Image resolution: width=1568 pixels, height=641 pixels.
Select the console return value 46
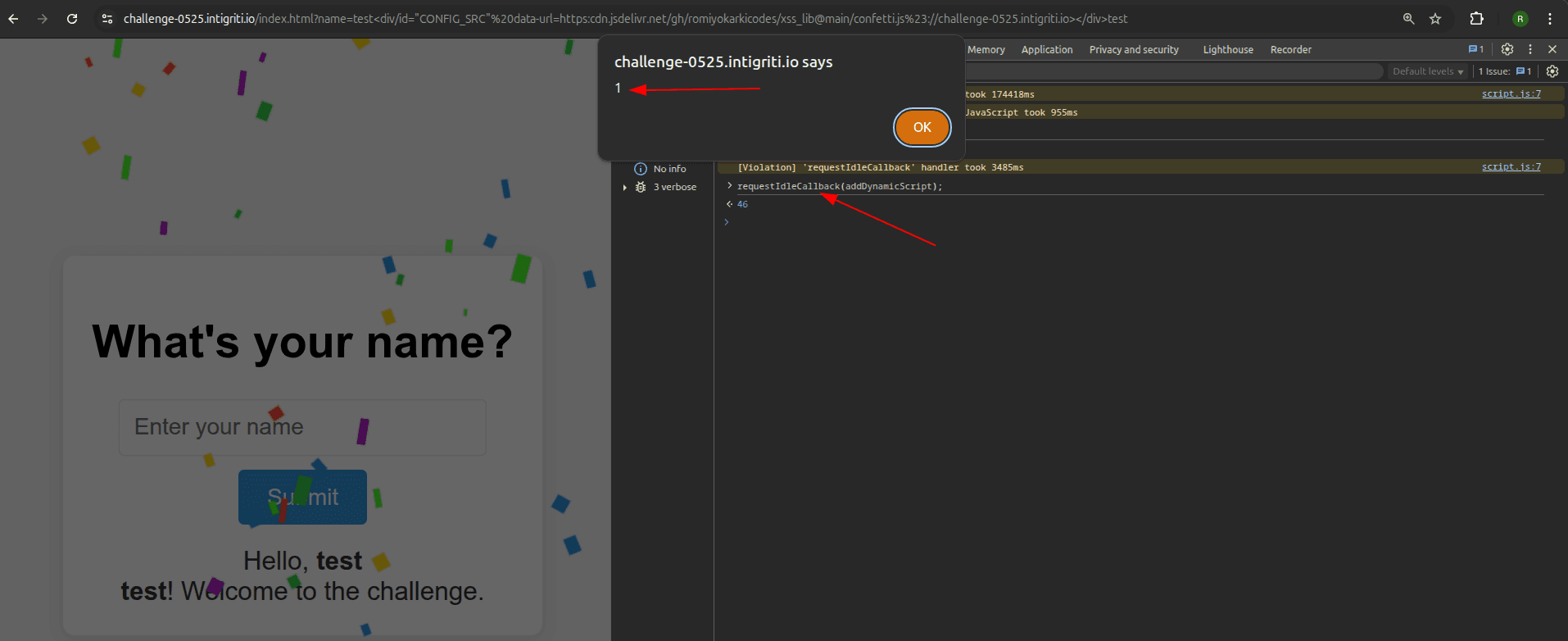(x=742, y=204)
